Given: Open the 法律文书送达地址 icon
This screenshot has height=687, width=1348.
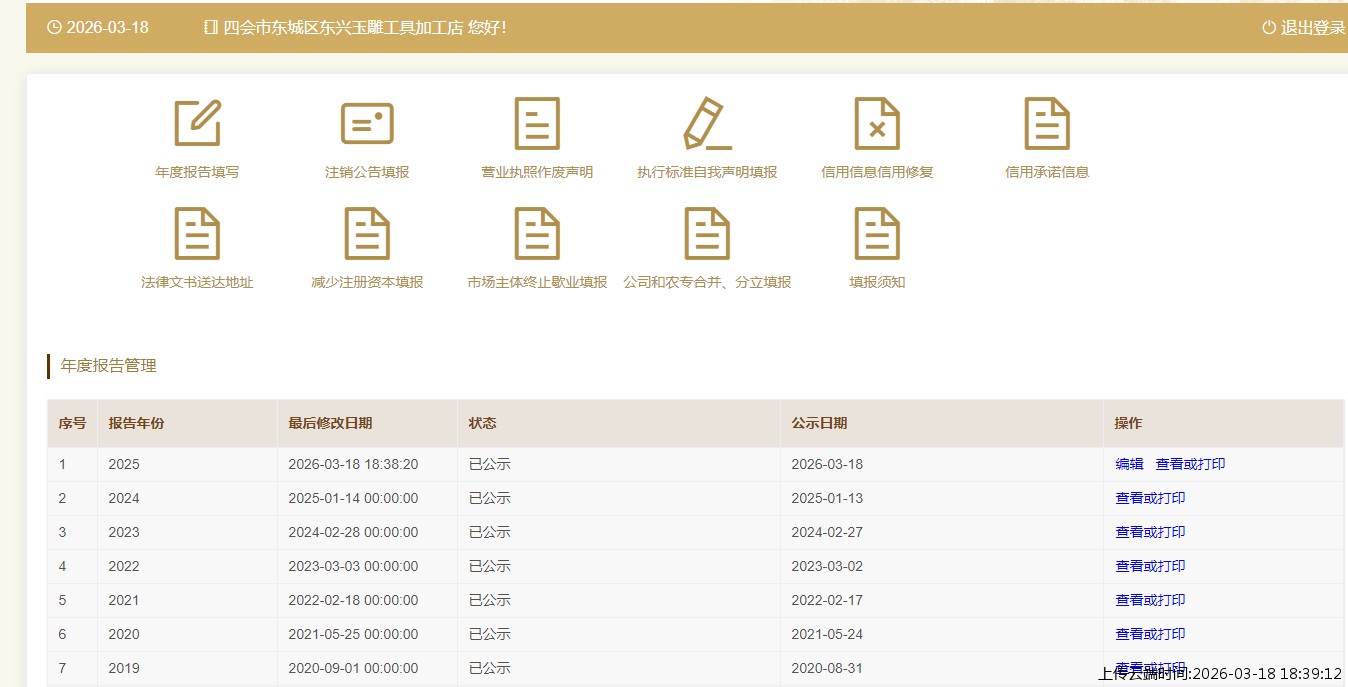Looking at the screenshot, I should (x=197, y=234).
